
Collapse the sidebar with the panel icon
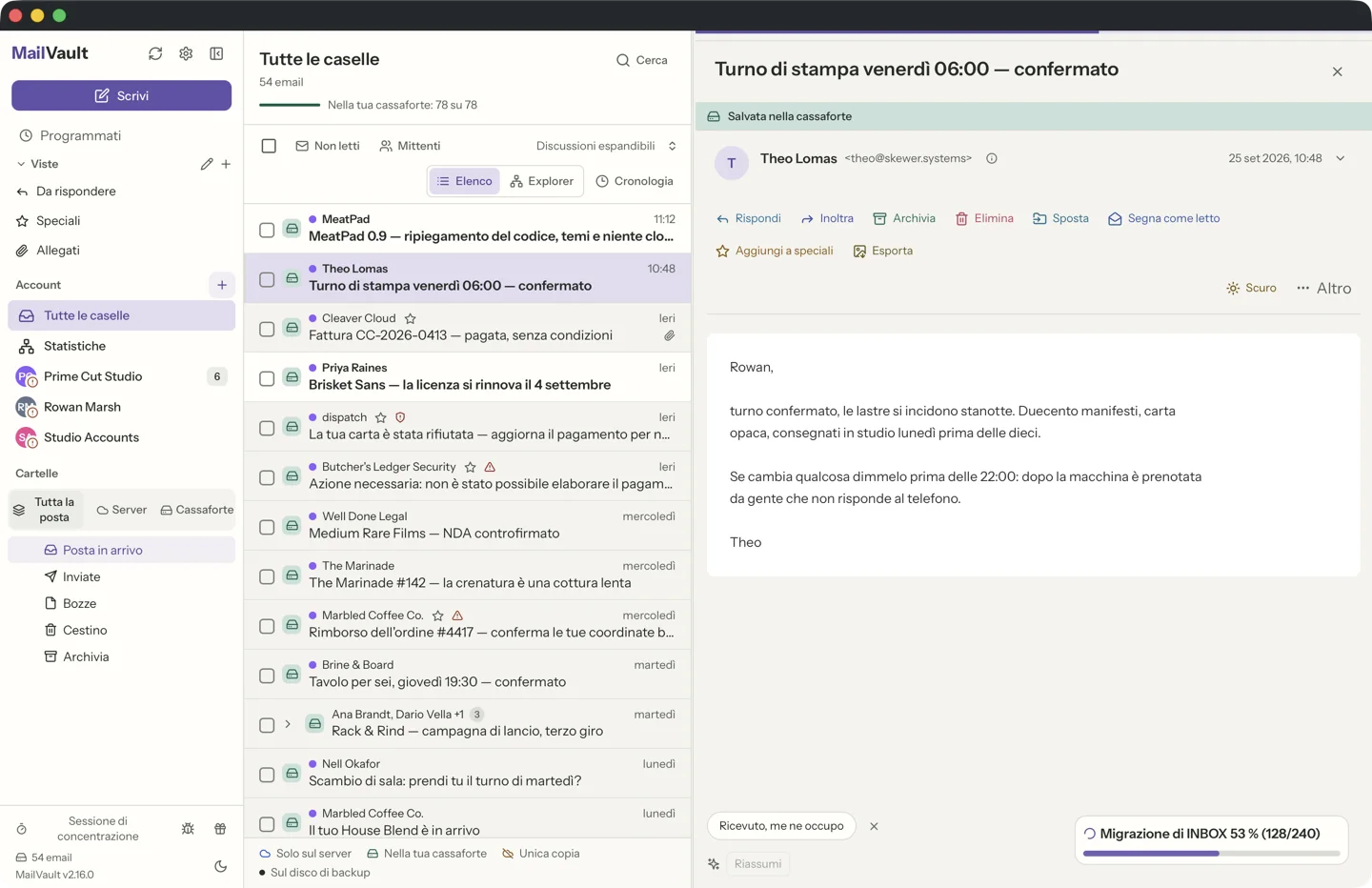216,53
